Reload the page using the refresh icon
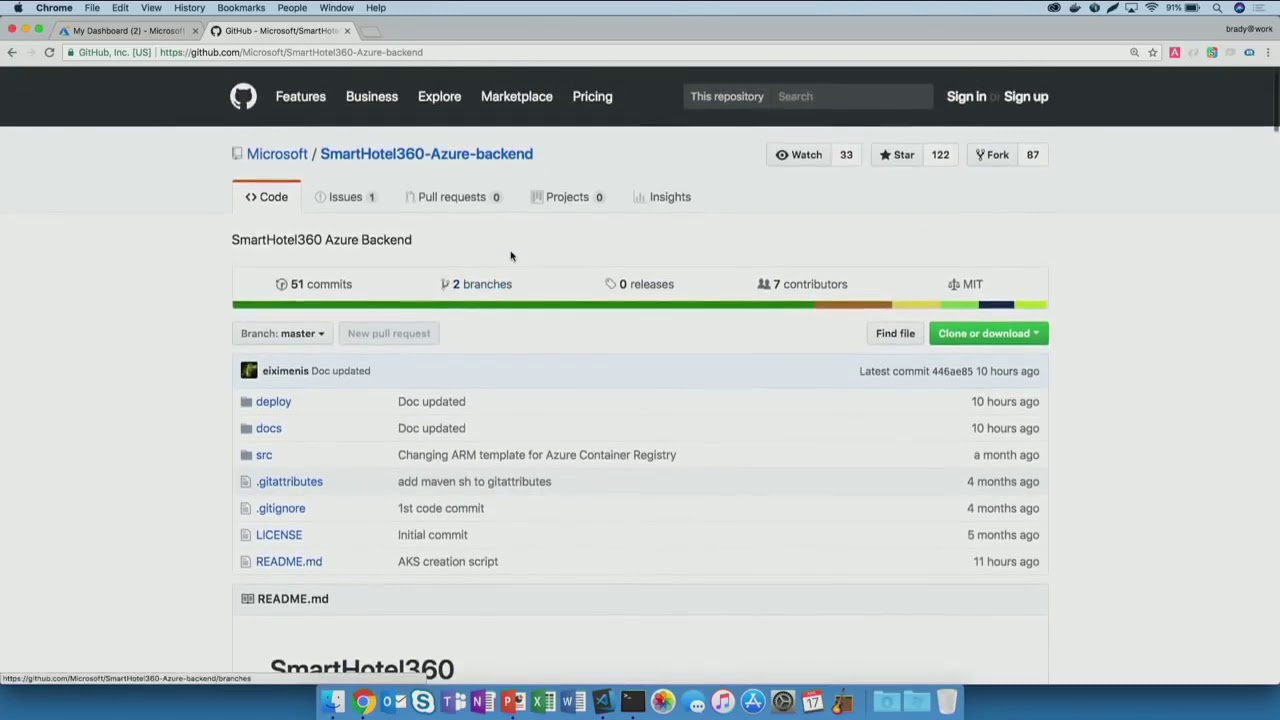 coord(49,52)
